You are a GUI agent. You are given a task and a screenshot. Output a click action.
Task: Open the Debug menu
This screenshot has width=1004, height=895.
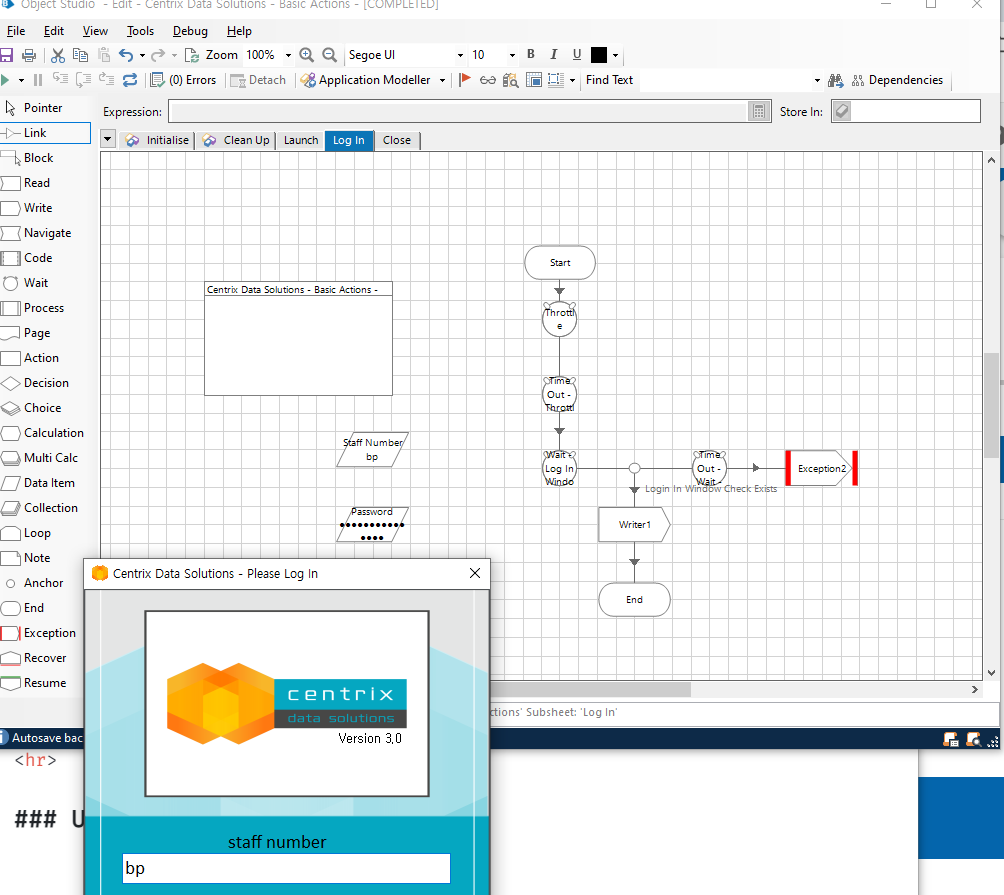pyautogui.click(x=190, y=31)
